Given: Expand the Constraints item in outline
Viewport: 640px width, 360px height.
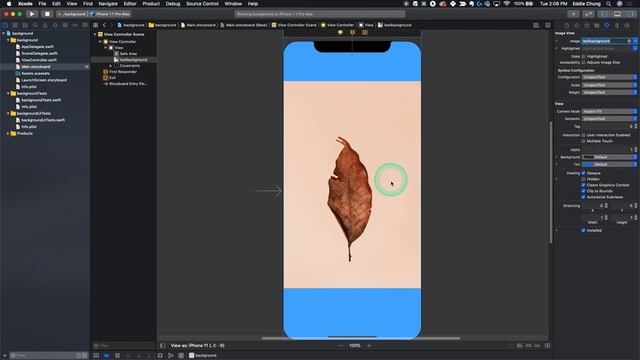Looking at the screenshot, I should pyautogui.click(x=111, y=66).
